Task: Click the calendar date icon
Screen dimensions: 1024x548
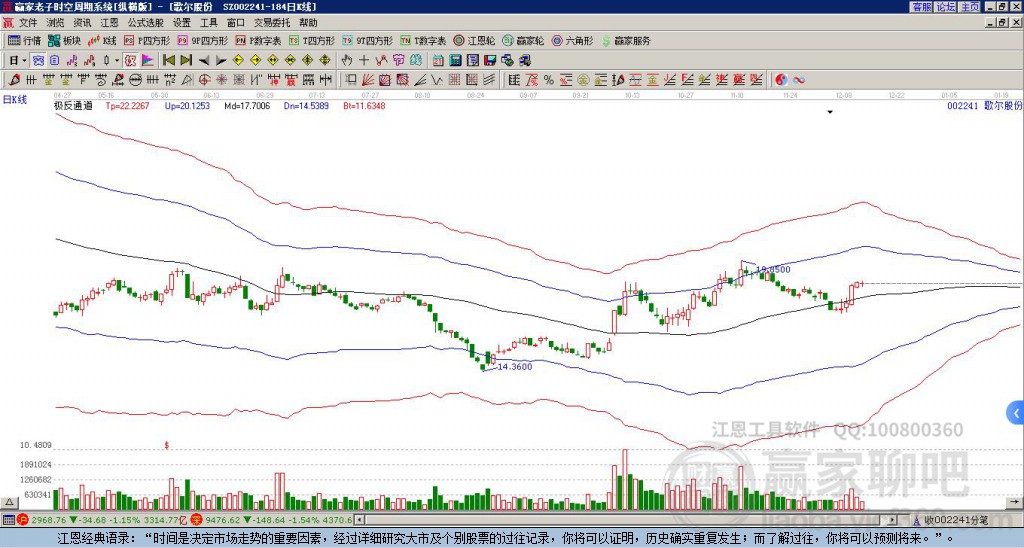Action: (438, 61)
